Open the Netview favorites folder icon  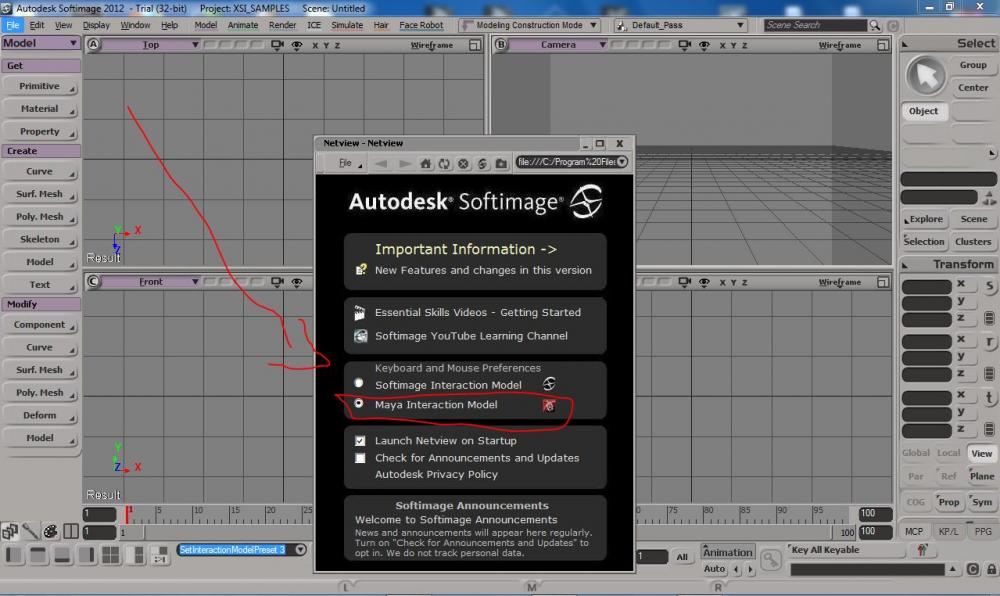501,163
